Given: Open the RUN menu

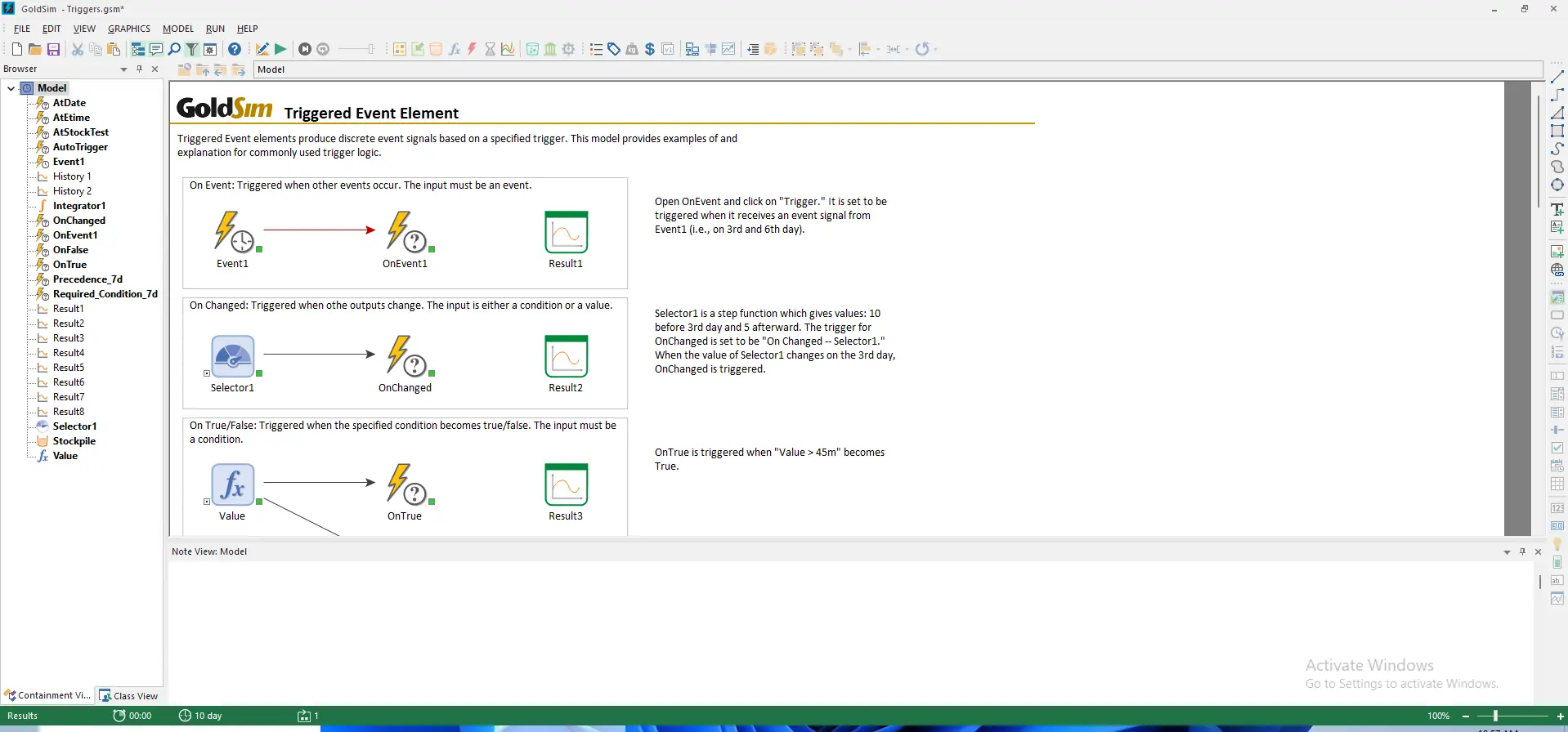Looking at the screenshot, I should pyautogui.click(x=215, y=29).
